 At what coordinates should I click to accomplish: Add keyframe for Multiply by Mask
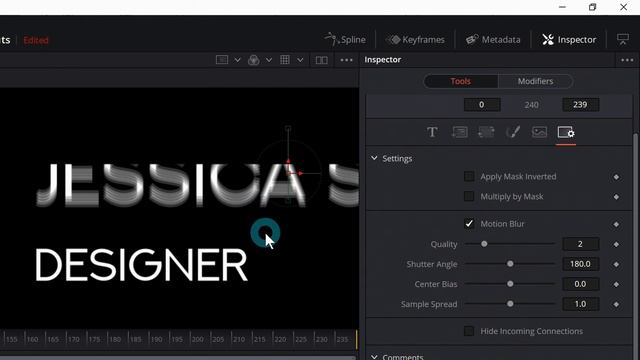[x=616, y=197]
